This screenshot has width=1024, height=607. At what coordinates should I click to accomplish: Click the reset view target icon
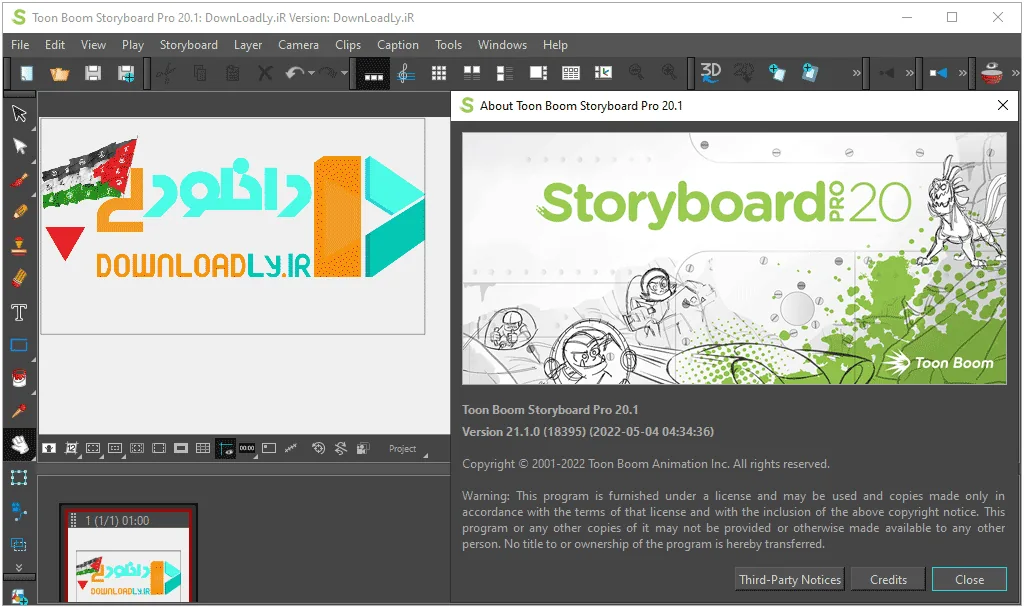pos(319,448)
